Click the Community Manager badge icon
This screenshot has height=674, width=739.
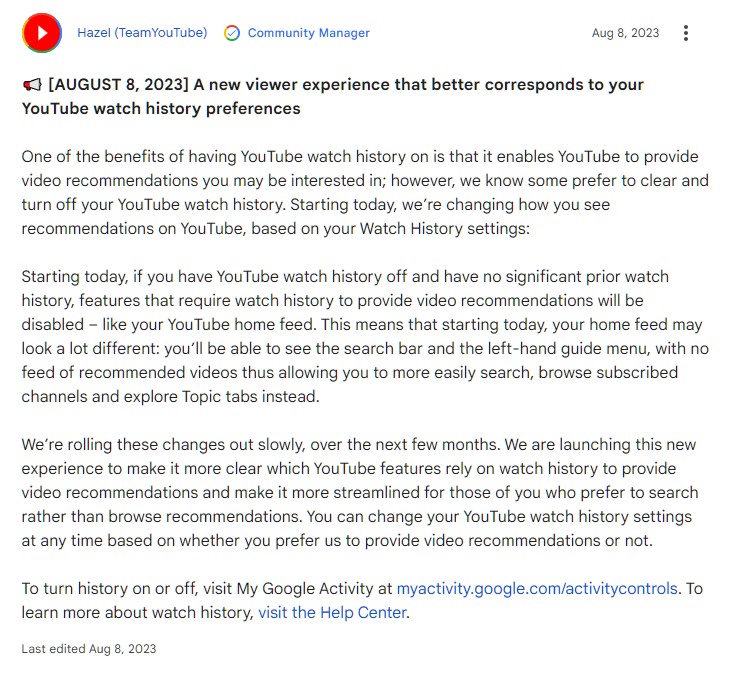(x=232, y=33)
